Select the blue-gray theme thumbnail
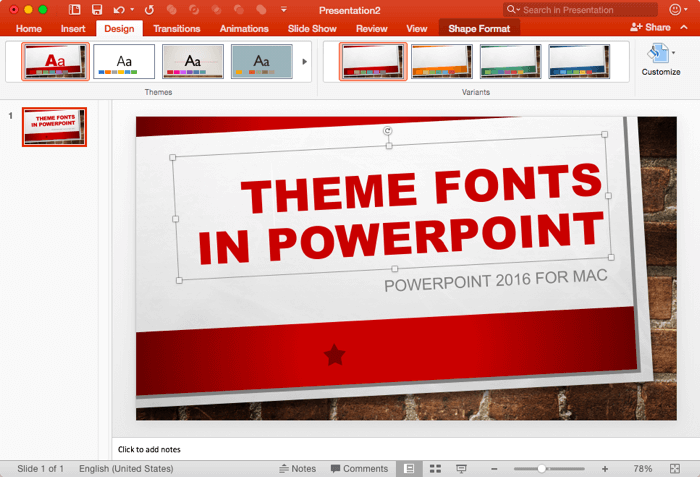This screenshot has height=477, width=700. click(x=262, y=61)
